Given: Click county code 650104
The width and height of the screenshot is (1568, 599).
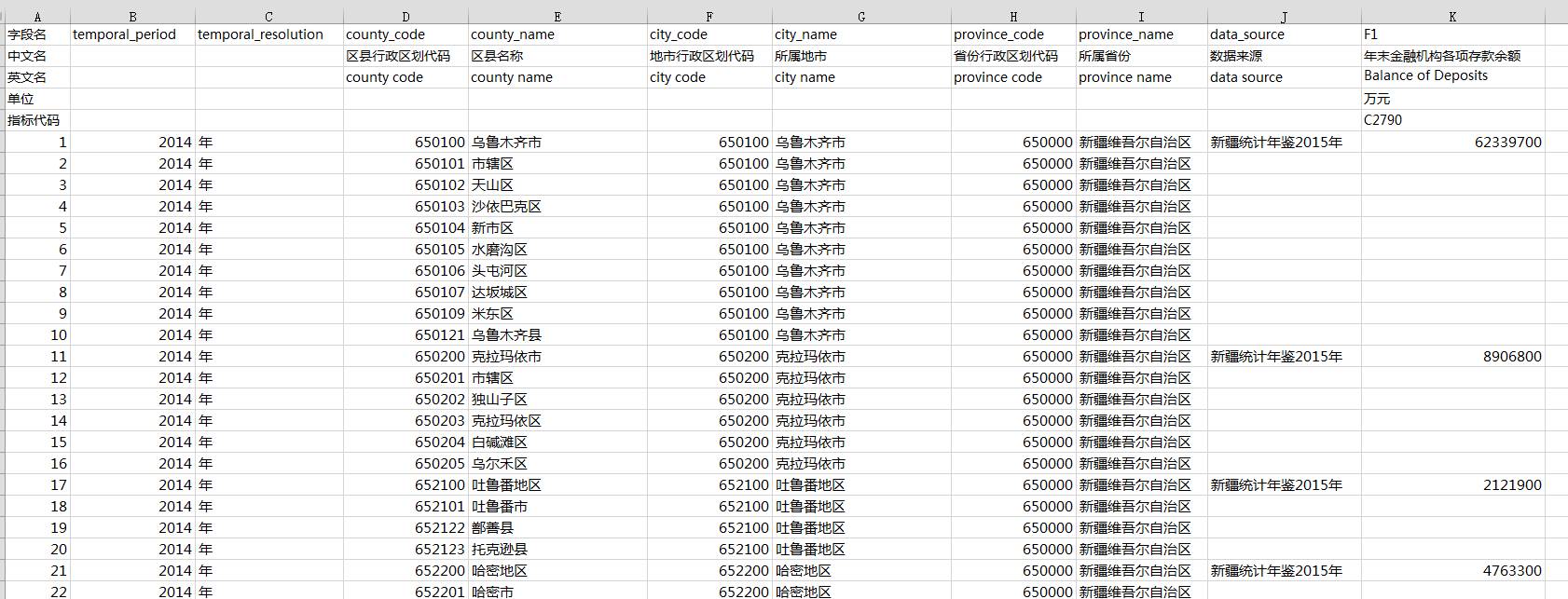Looking at the screenshot, I should 406,228.
